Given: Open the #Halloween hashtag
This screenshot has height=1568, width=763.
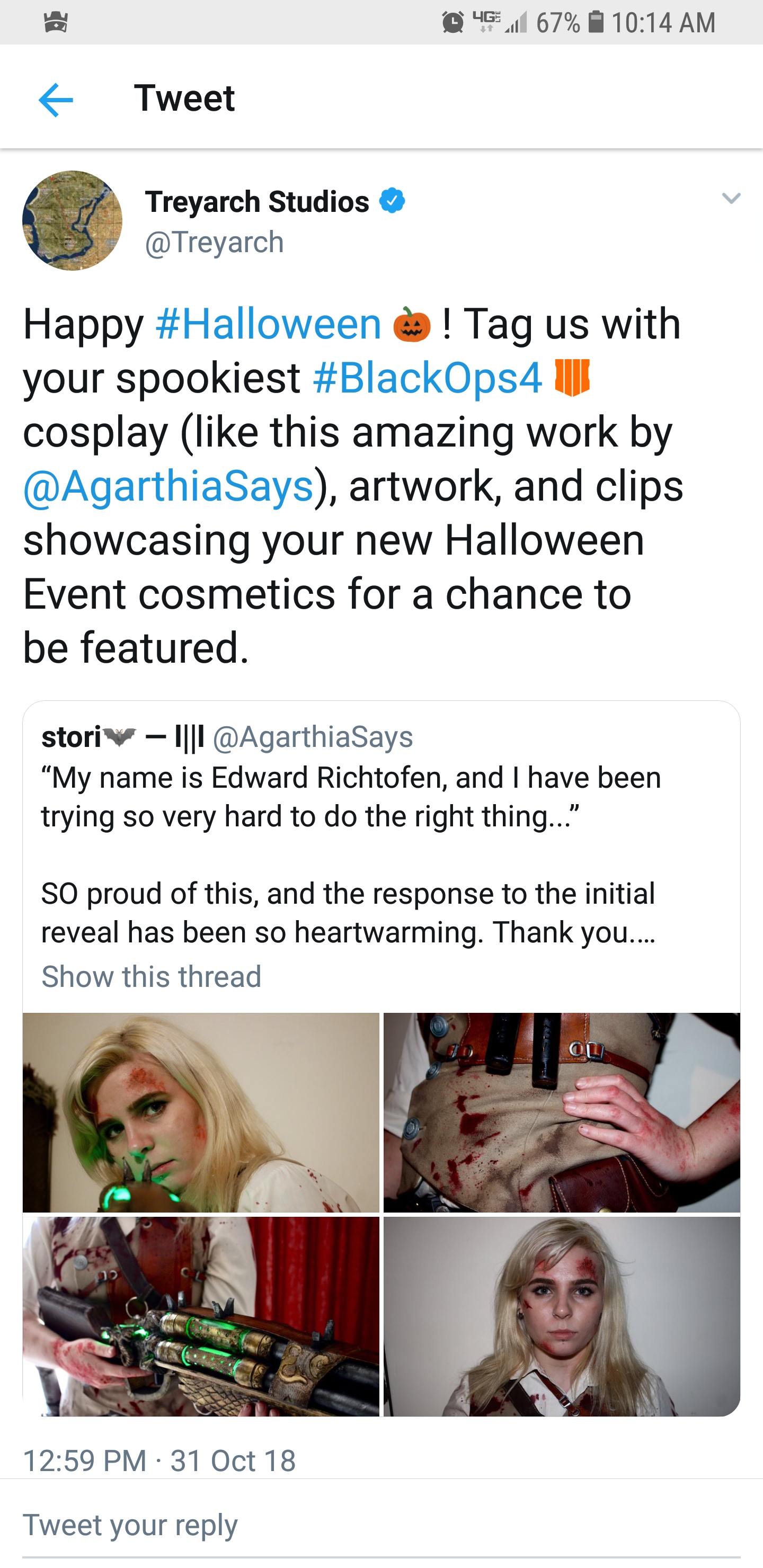Looking at the screenshot, I should 269,323.
